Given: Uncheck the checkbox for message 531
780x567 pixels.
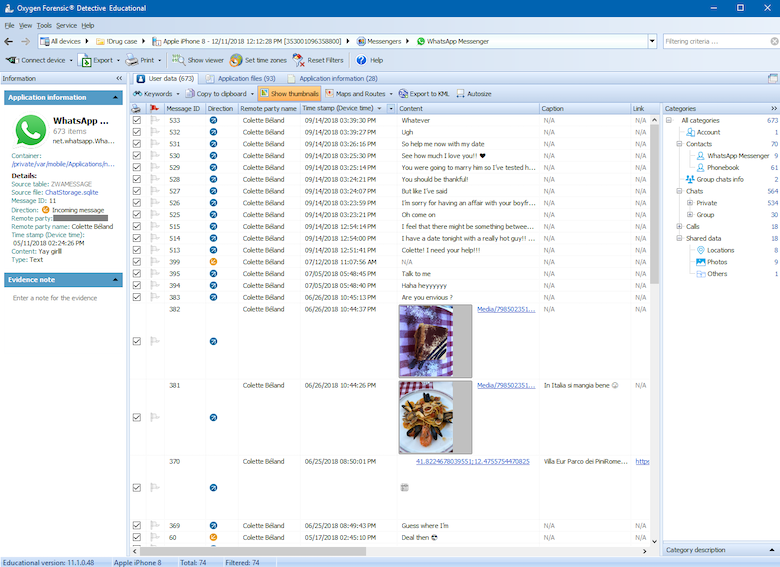Looking at the screenshot, I should [x=137, y=144].
